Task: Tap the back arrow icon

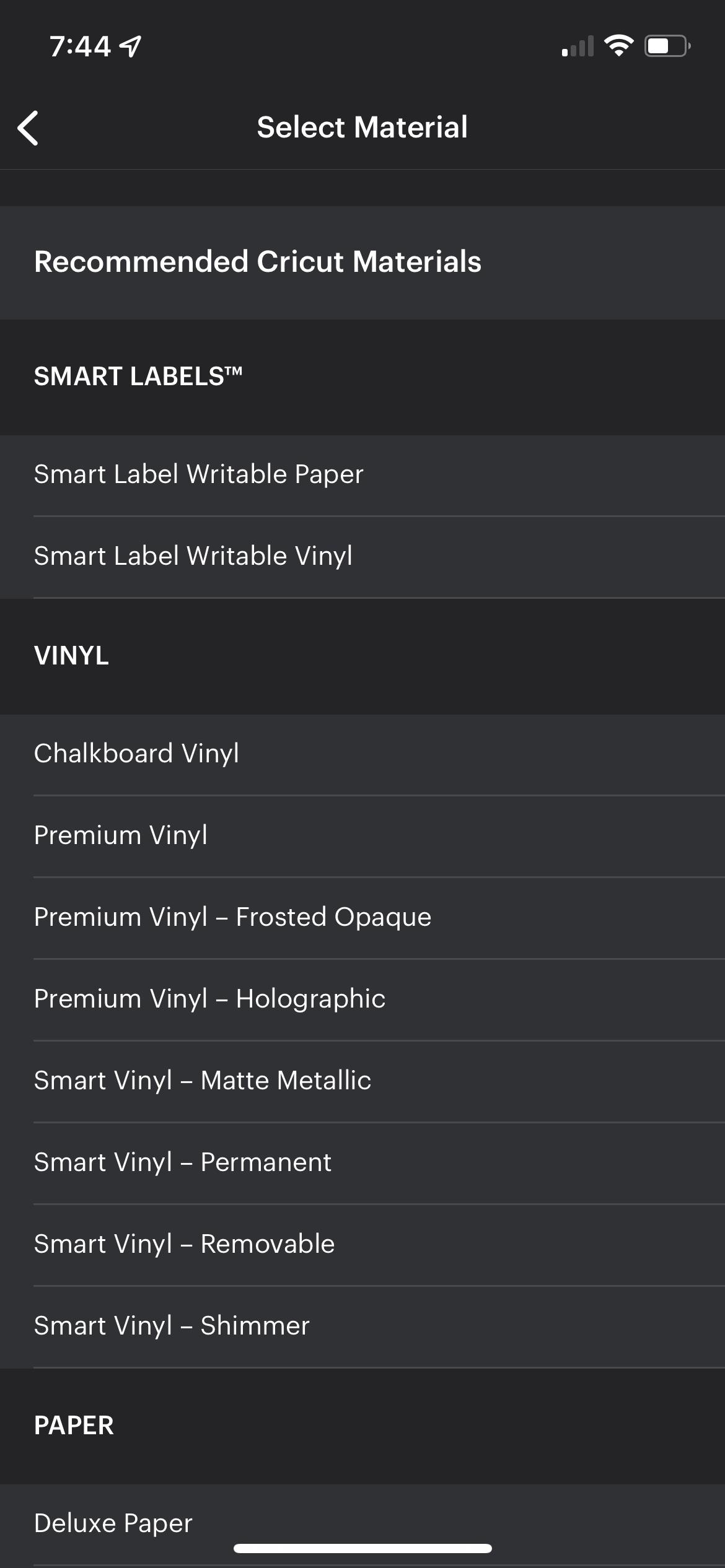Action: click(29, 128)
